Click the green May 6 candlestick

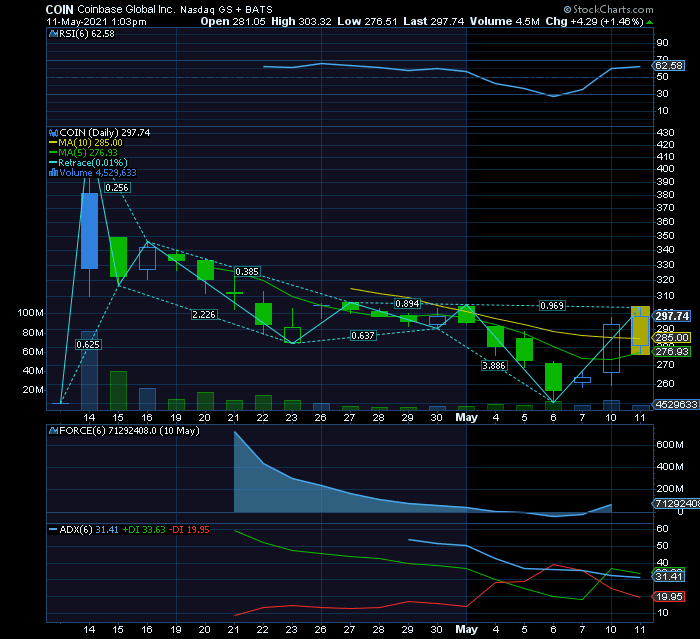click(x=554, y=377)
